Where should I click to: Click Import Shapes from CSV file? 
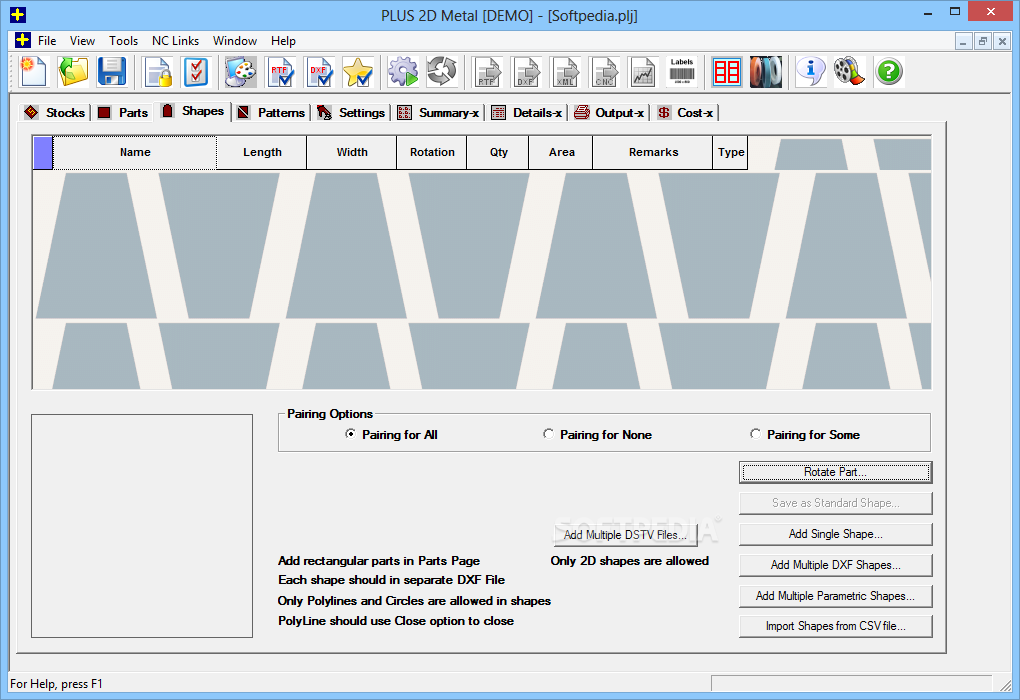835,626
